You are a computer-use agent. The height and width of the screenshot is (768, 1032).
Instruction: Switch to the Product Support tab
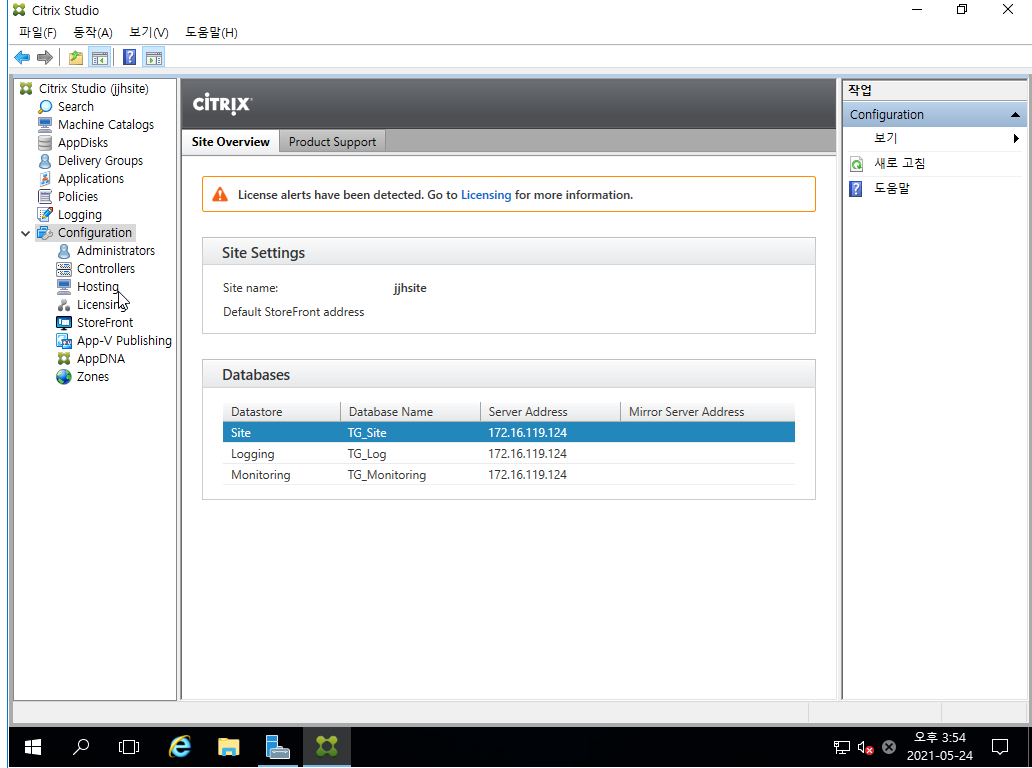click(332, 141)
